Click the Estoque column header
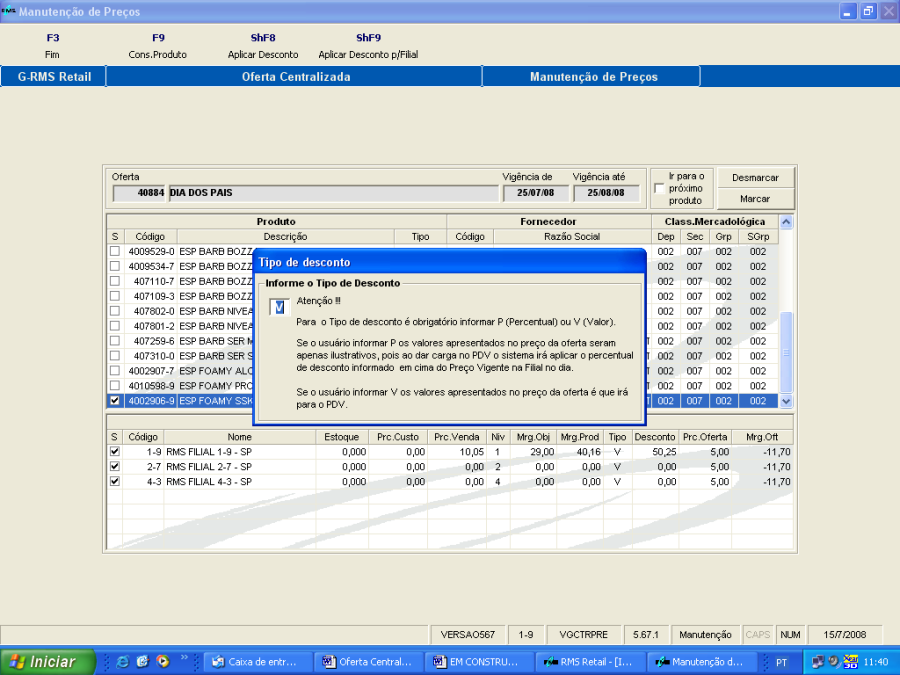900x675 pixels. click(342, 437)
